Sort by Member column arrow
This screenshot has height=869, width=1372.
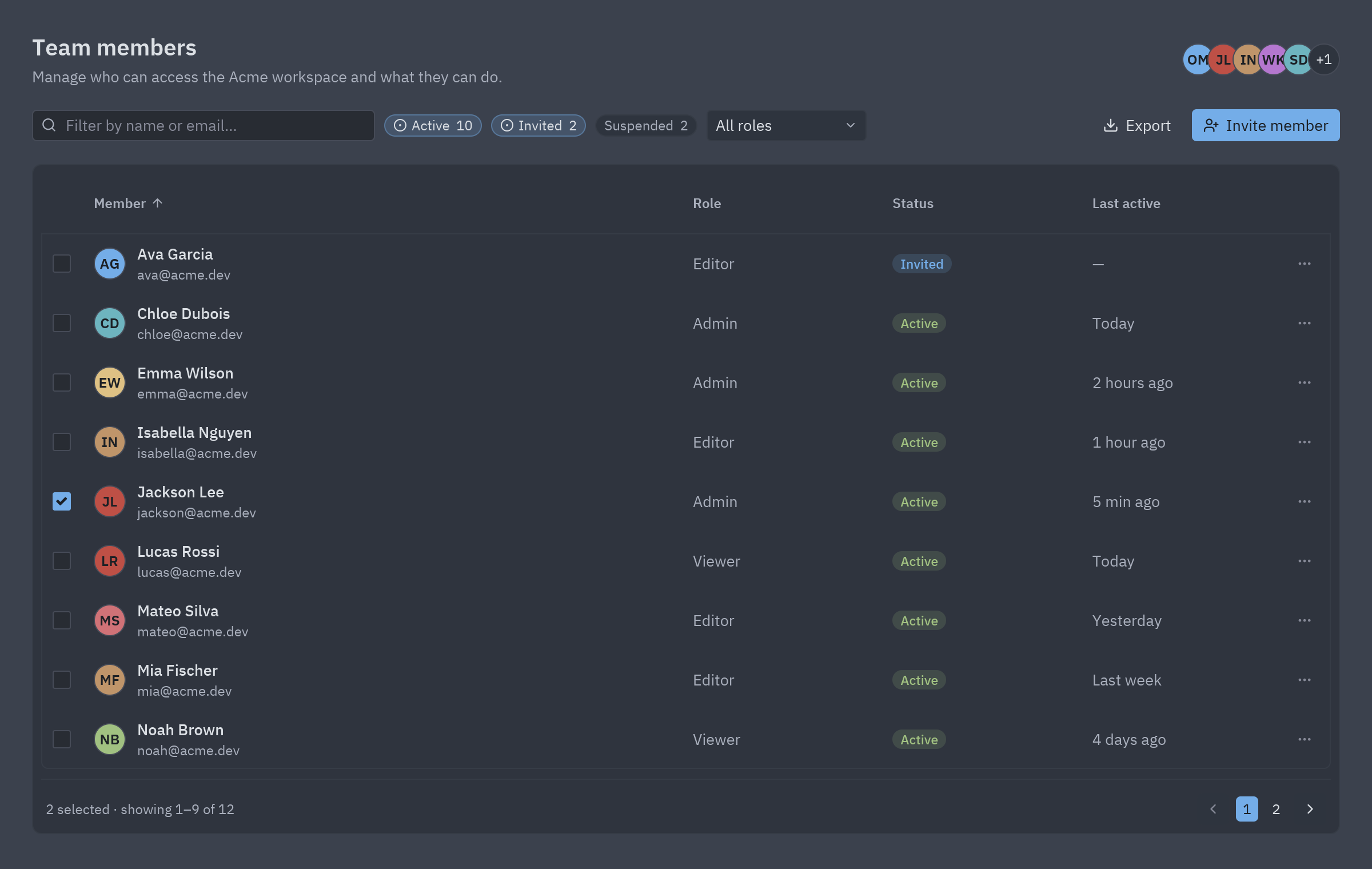[x=158, y=203]
